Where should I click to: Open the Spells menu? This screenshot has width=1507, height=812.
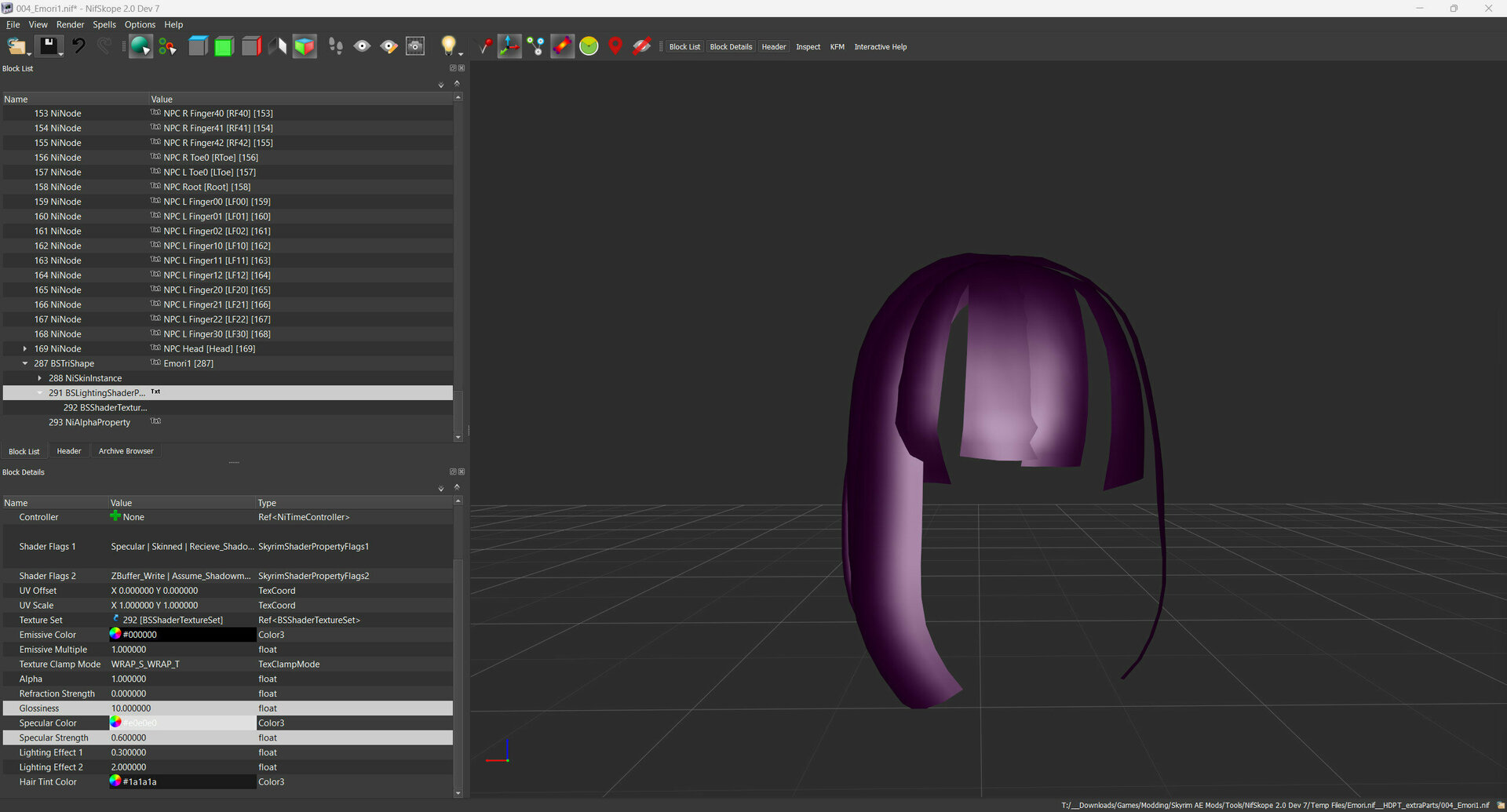click(x=104, y=24)
